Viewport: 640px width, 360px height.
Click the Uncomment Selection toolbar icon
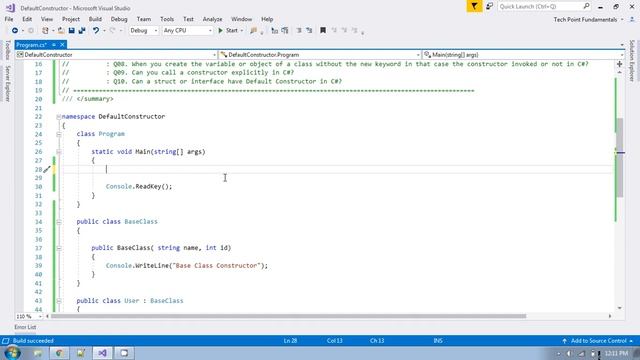pos(285,31)
